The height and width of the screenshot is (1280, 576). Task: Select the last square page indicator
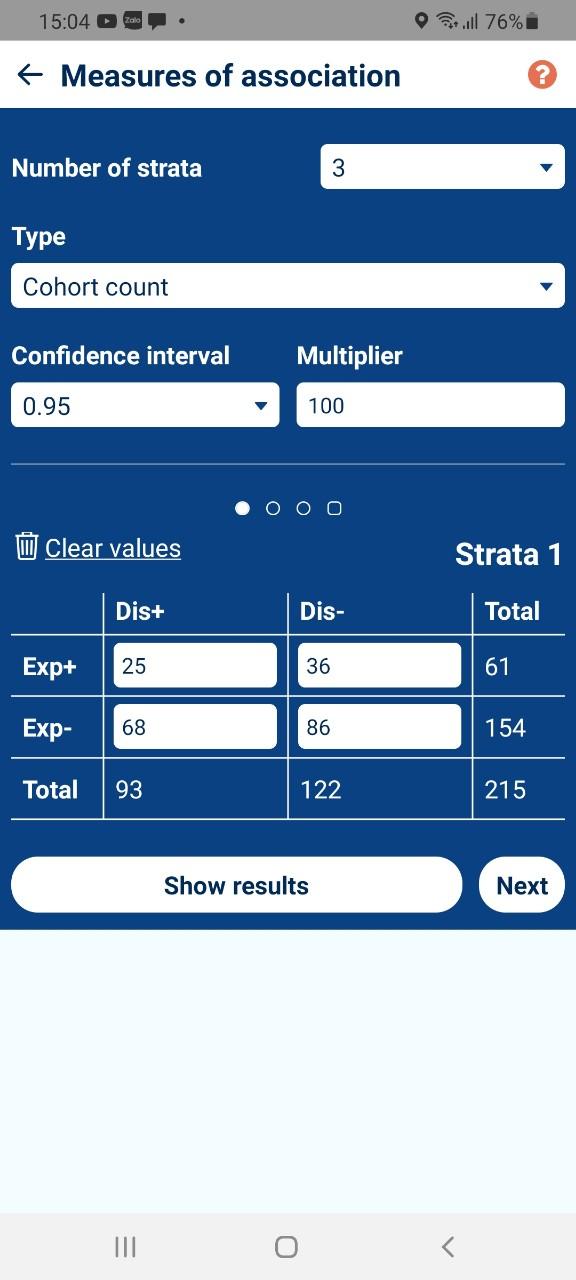click(335, 508)
